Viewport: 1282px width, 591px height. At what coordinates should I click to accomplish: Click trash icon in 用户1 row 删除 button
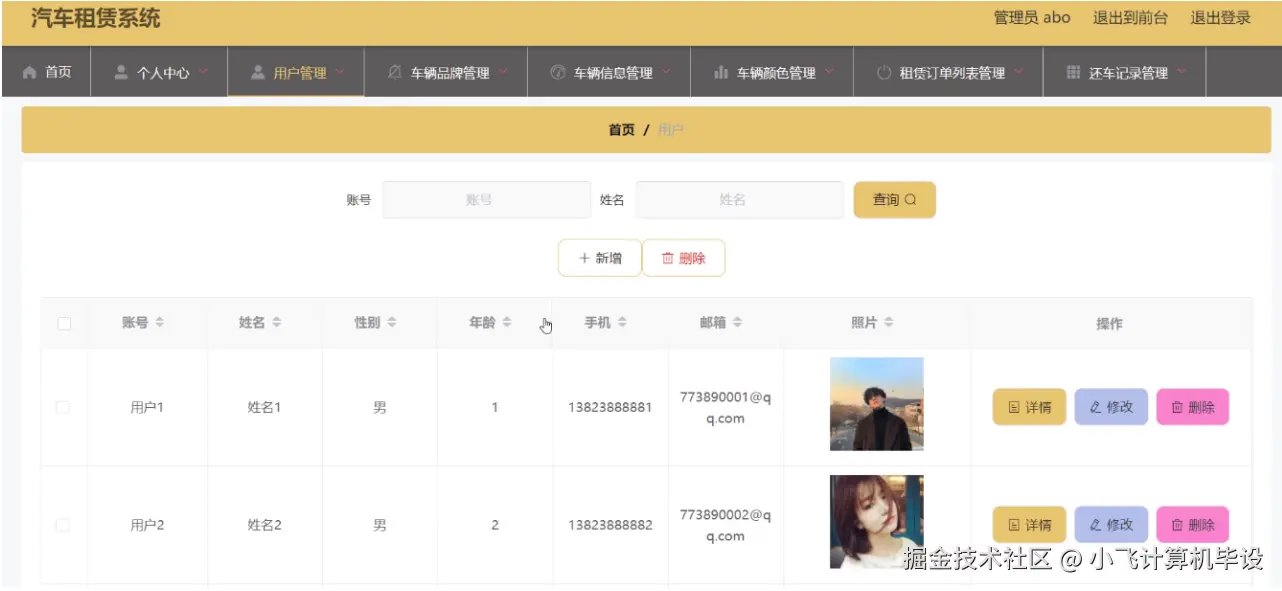tap(1177, 408)
